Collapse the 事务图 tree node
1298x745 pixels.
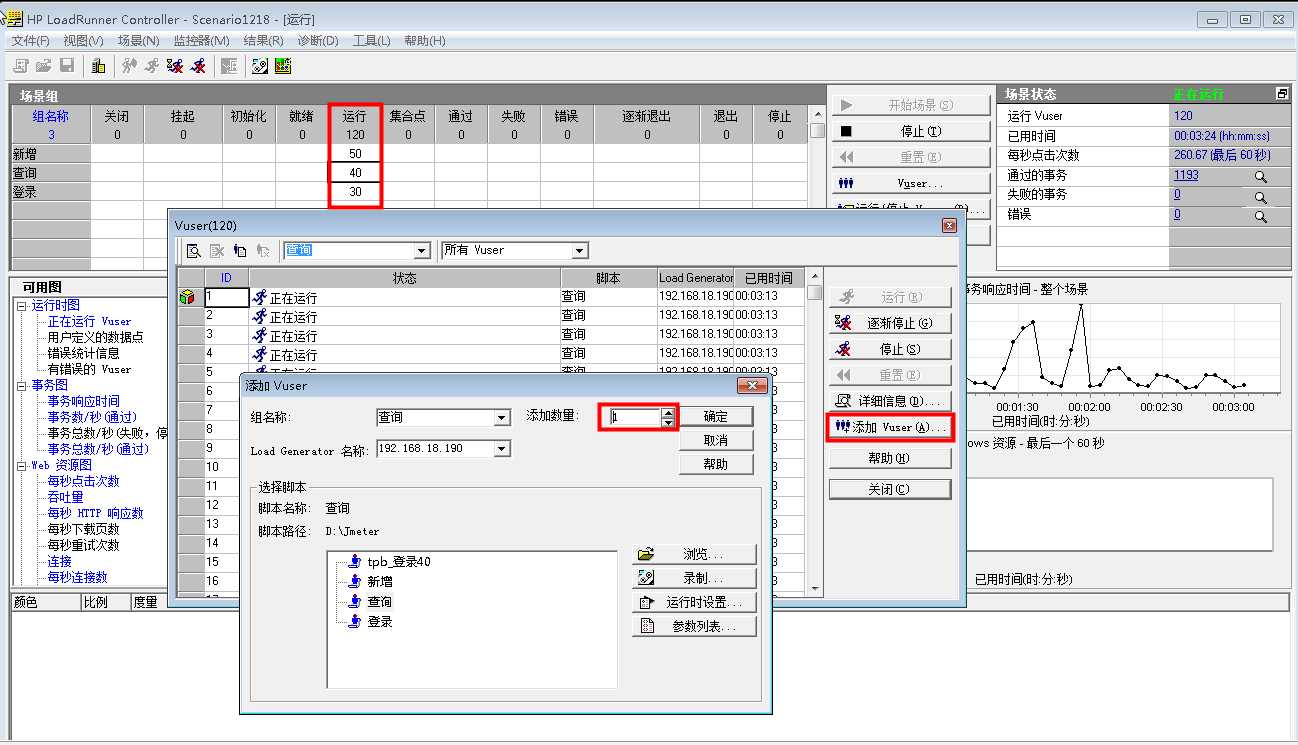coord(21,385)
